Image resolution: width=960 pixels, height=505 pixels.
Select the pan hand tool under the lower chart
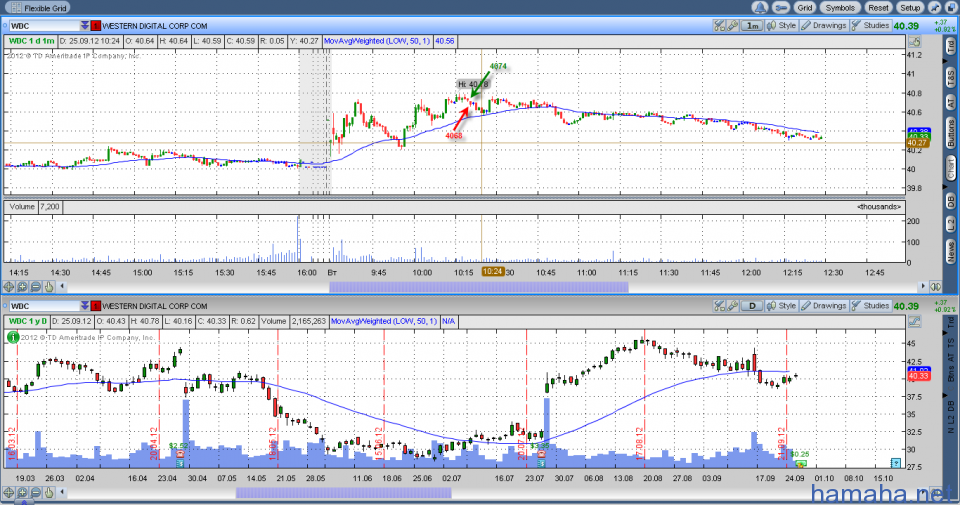49,492
